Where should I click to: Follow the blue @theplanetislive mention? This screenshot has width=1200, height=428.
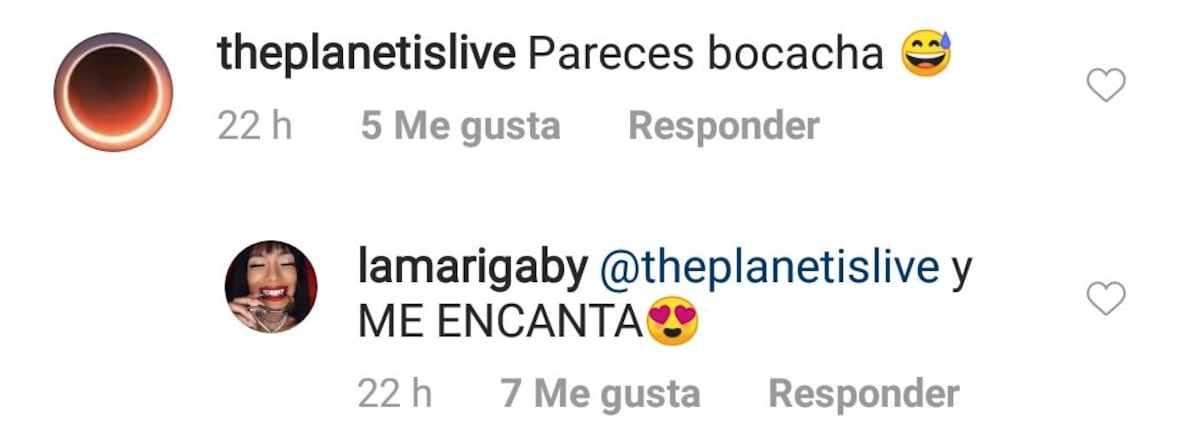click(769, 269)
